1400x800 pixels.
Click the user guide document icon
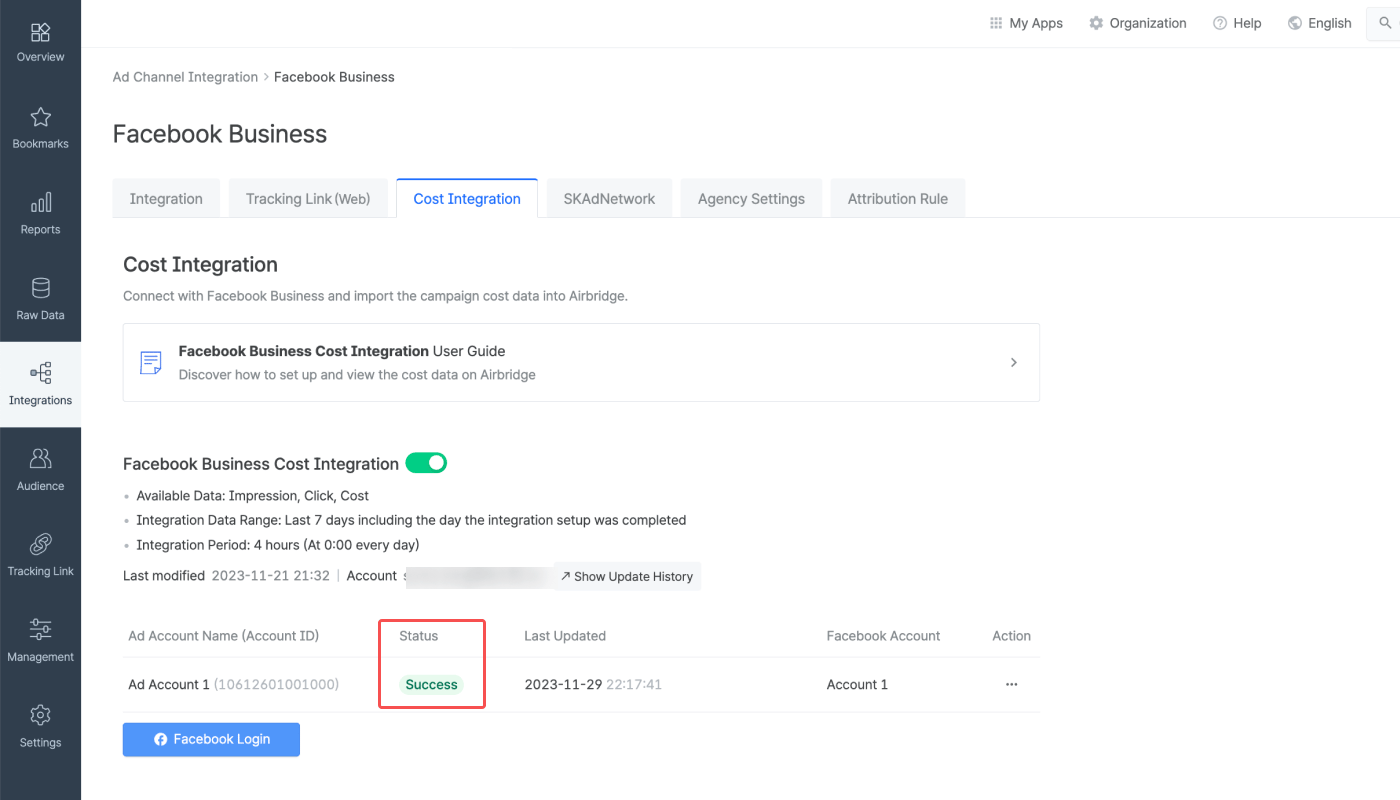click(x=151, y=362)
